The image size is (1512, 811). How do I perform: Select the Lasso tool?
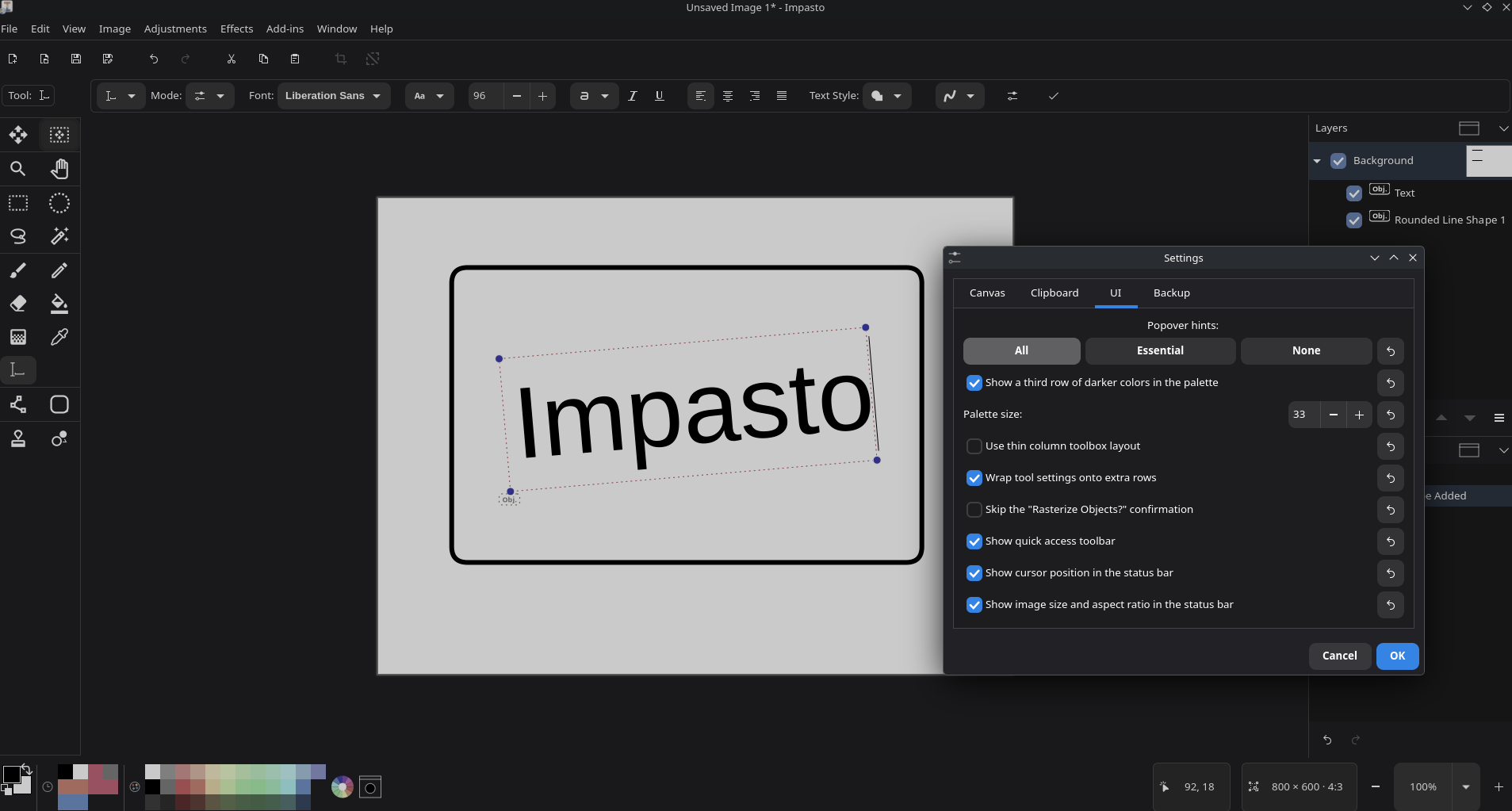click(x=18, y=236)
